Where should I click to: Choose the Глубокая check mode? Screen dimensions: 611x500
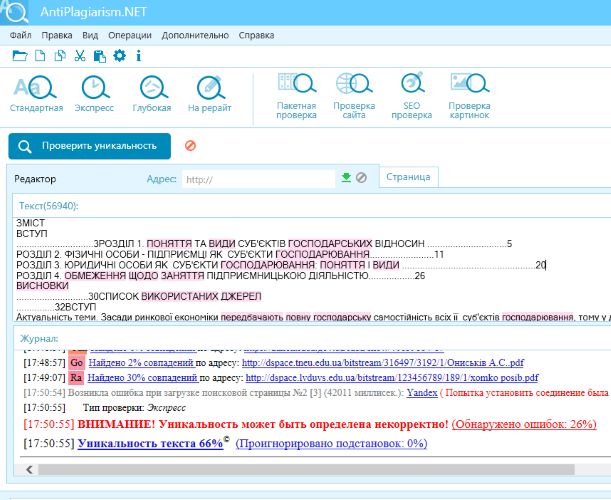152,94
